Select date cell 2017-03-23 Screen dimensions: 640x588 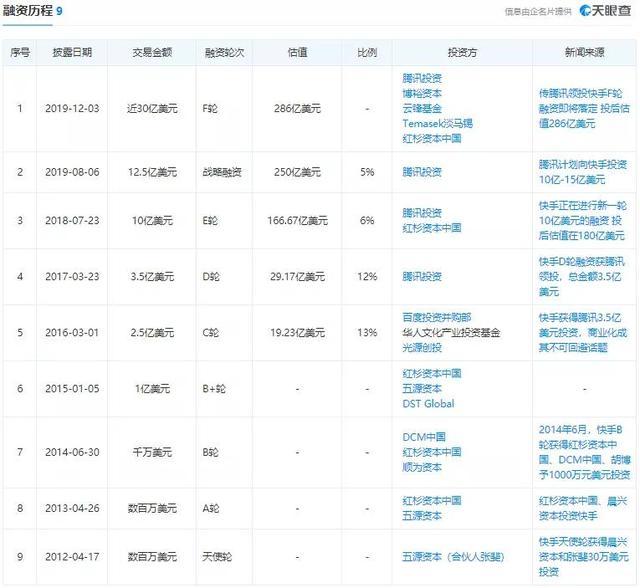72,277
